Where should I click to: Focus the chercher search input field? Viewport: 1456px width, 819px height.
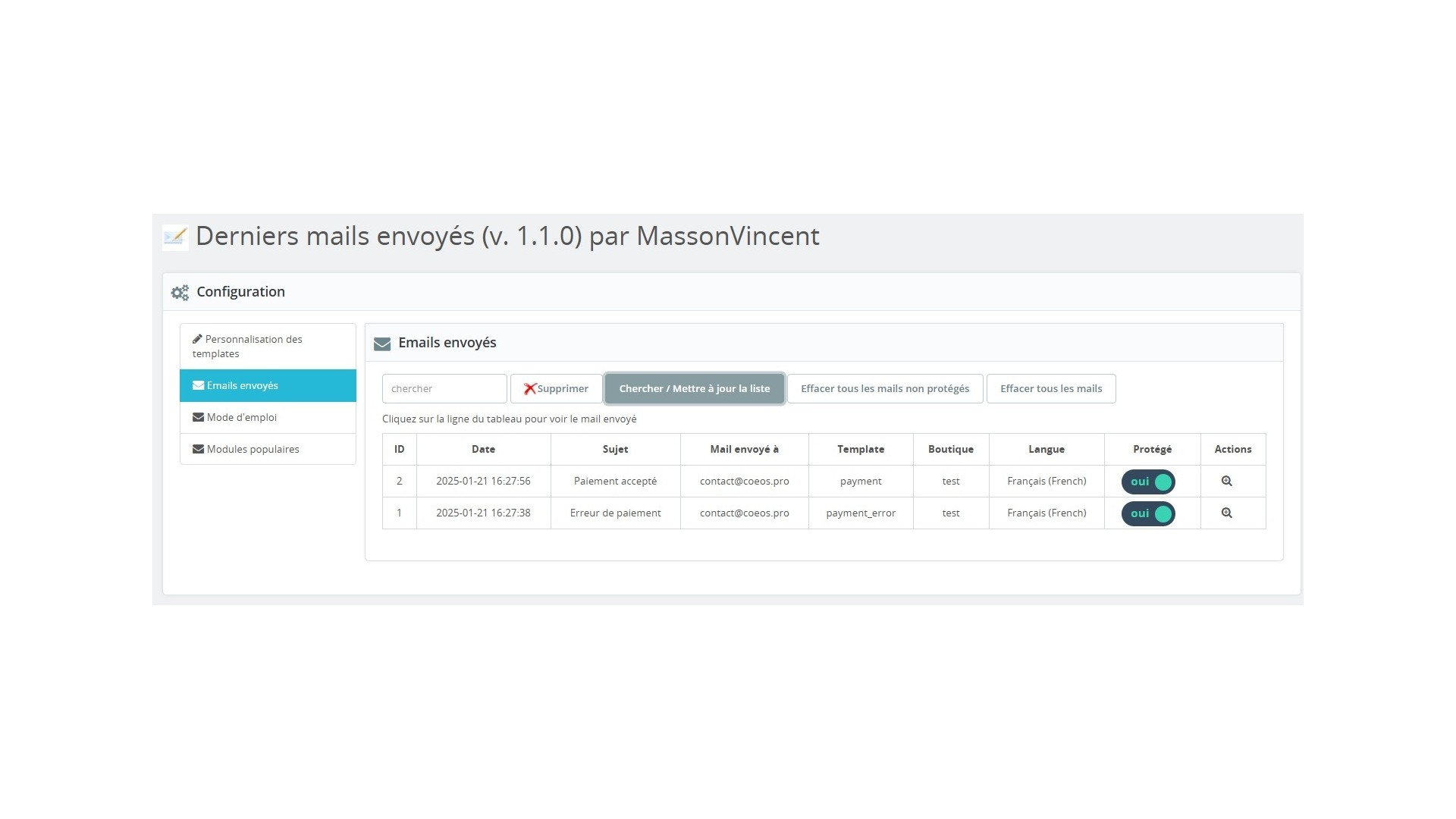pyautogui.click(x=444, y=388)
